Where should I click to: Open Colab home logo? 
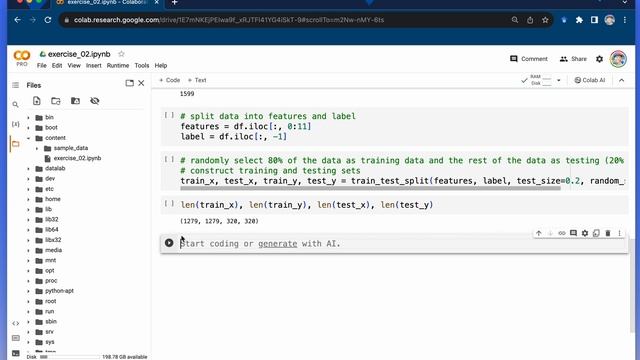pos(22,55)
